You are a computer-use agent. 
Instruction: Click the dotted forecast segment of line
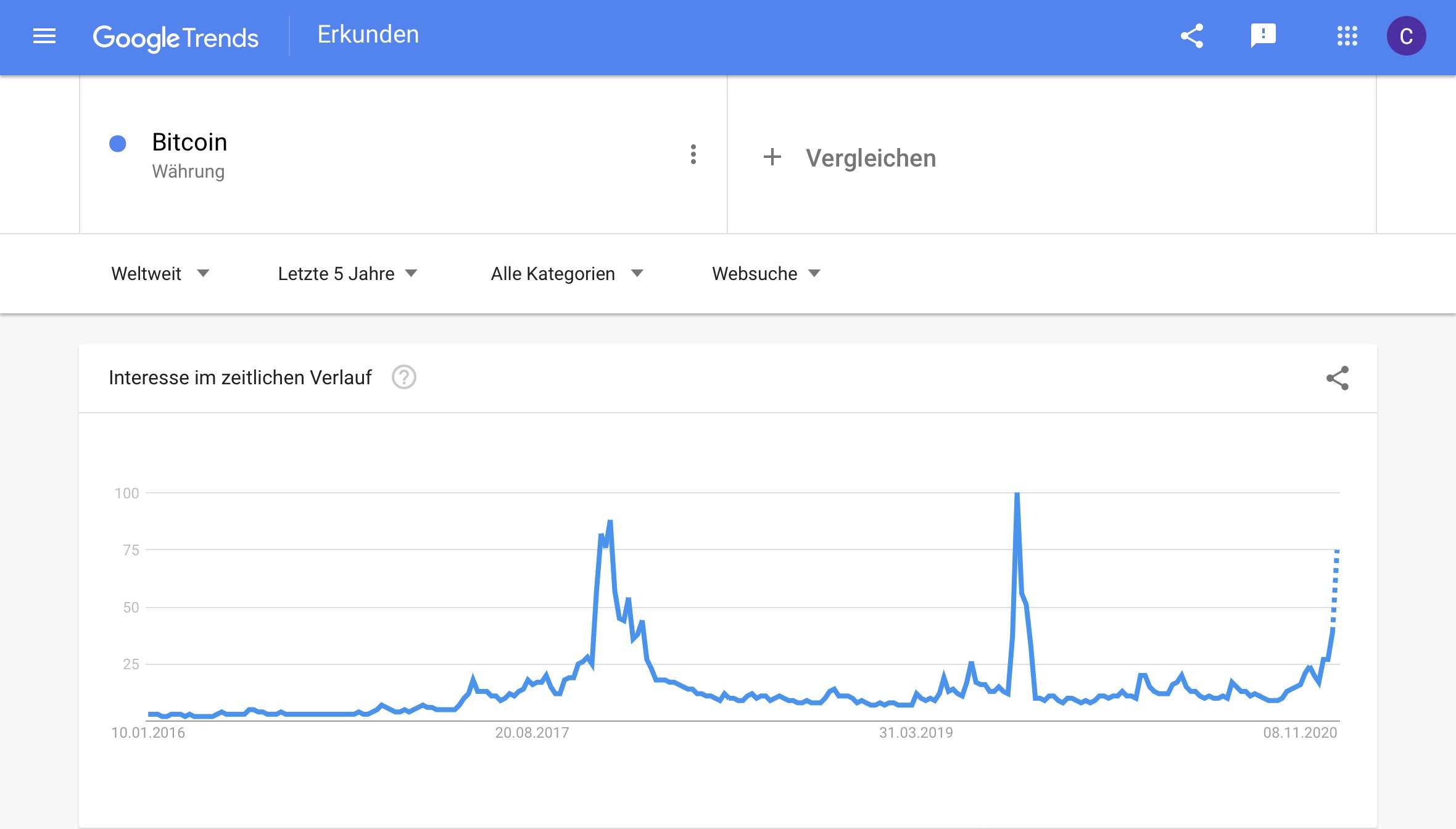pos(1335,586)
